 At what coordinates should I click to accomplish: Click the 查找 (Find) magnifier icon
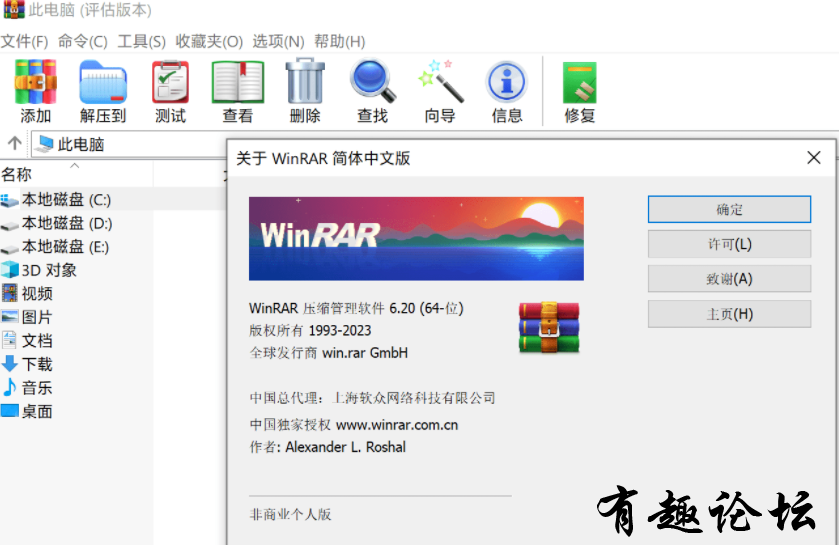point(373,81)
